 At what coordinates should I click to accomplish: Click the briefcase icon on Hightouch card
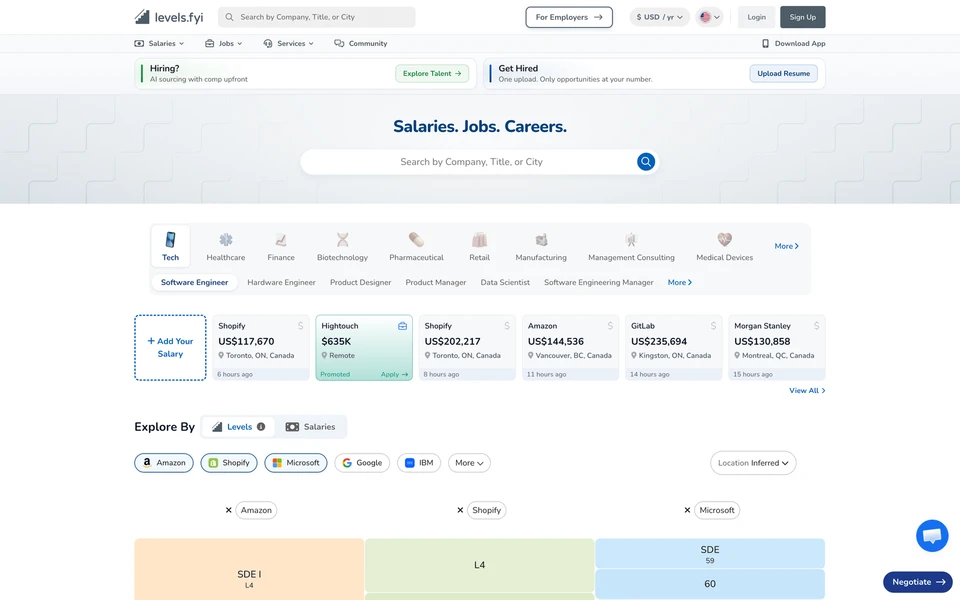click(402, 326)
